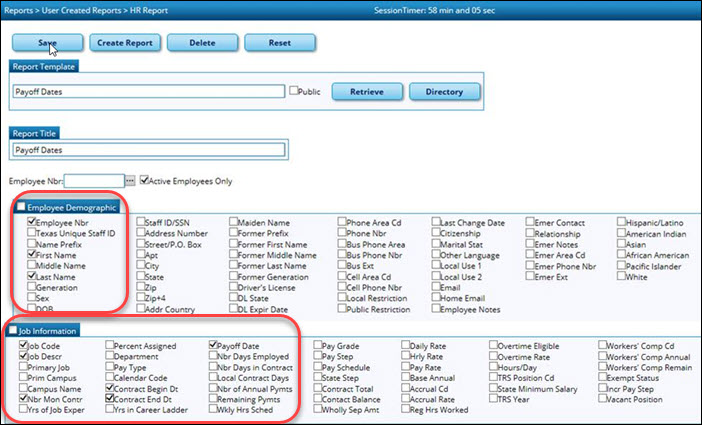This screenshot has width=702, height=425.
Task: Uncheck the Payoff Date checkbox
Action: click(x=213, y=344)
